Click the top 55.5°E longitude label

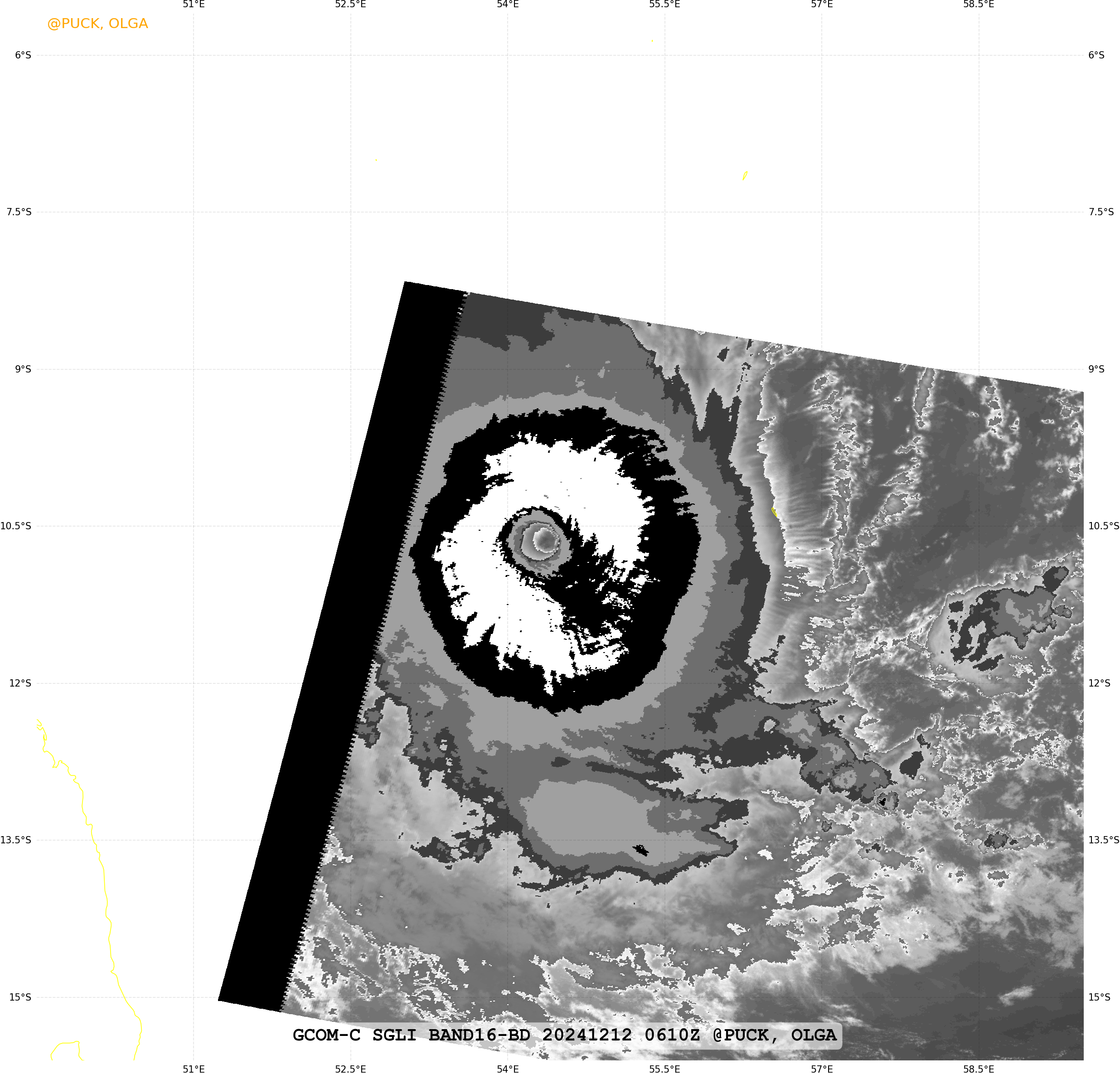664,5
